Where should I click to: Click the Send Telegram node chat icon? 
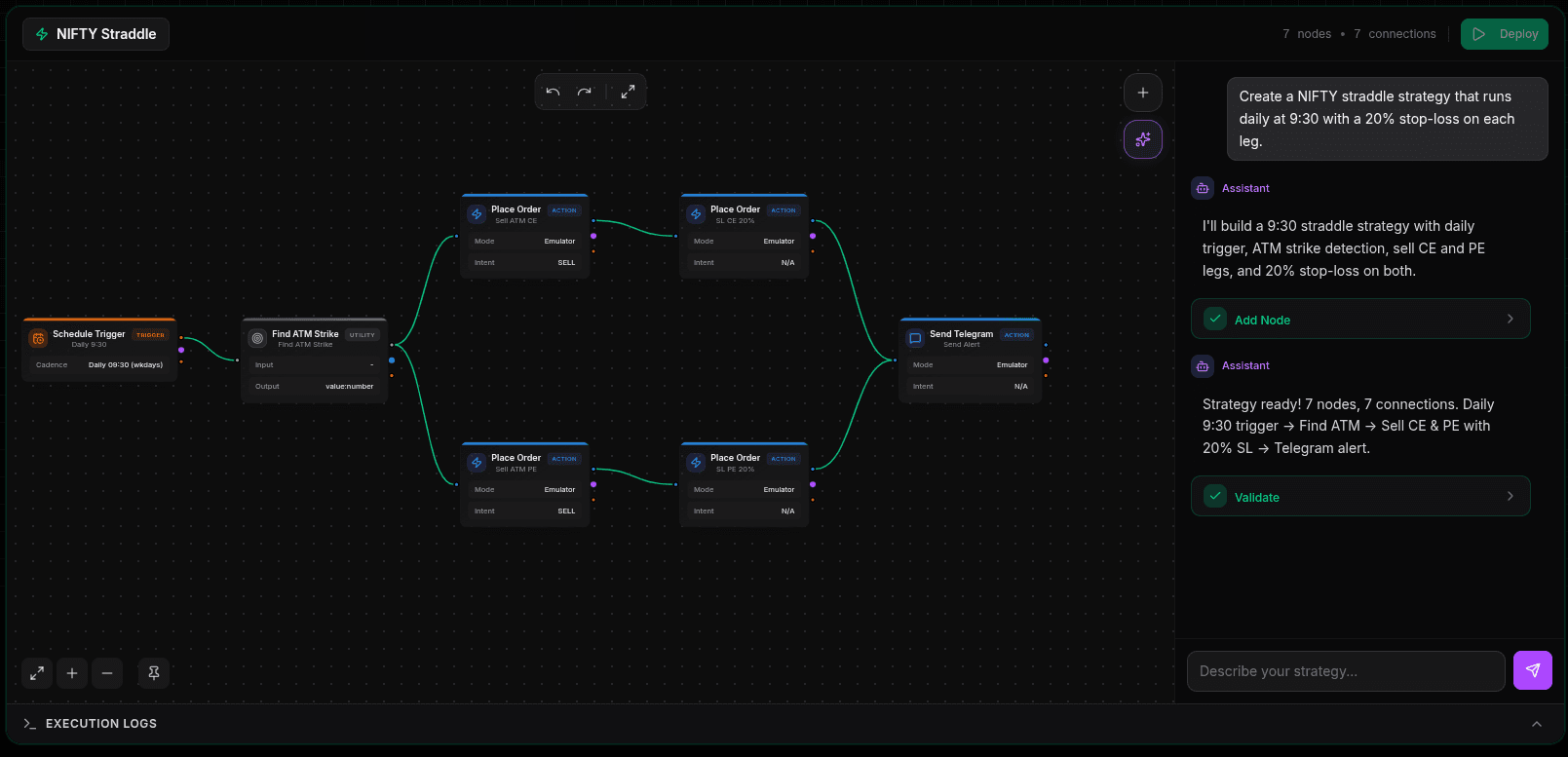pyautogui.click(x=916, y=339)
